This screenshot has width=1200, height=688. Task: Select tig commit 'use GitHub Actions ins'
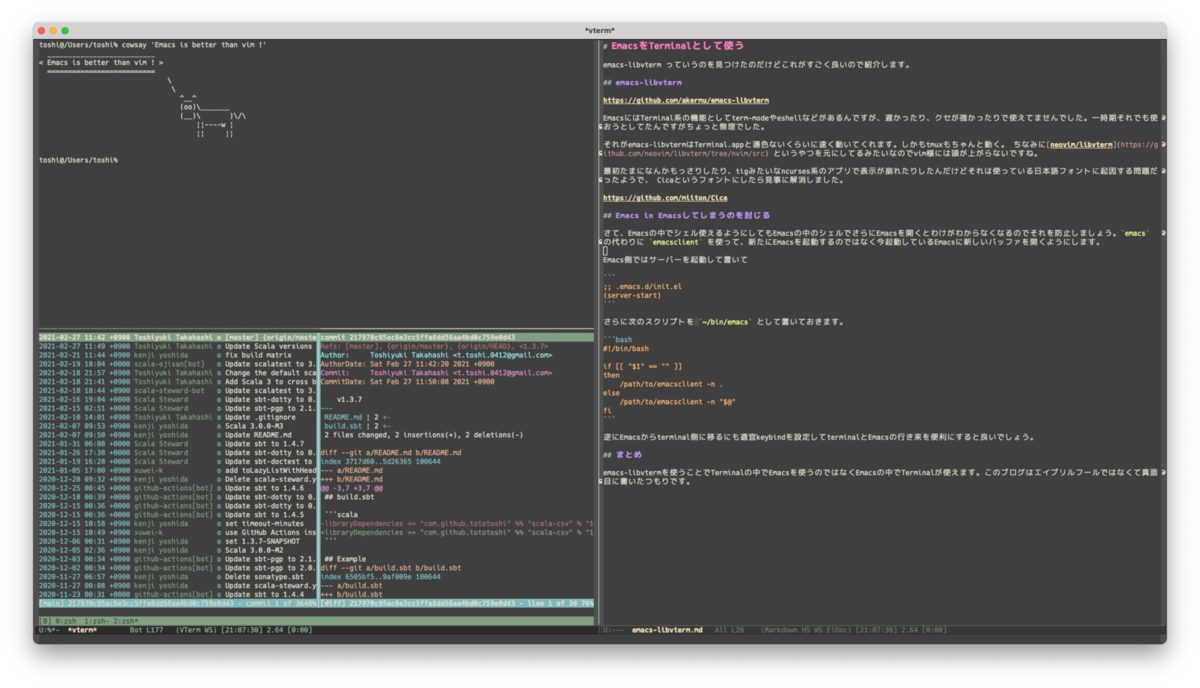pyautogui.click(x=178, y=533)
